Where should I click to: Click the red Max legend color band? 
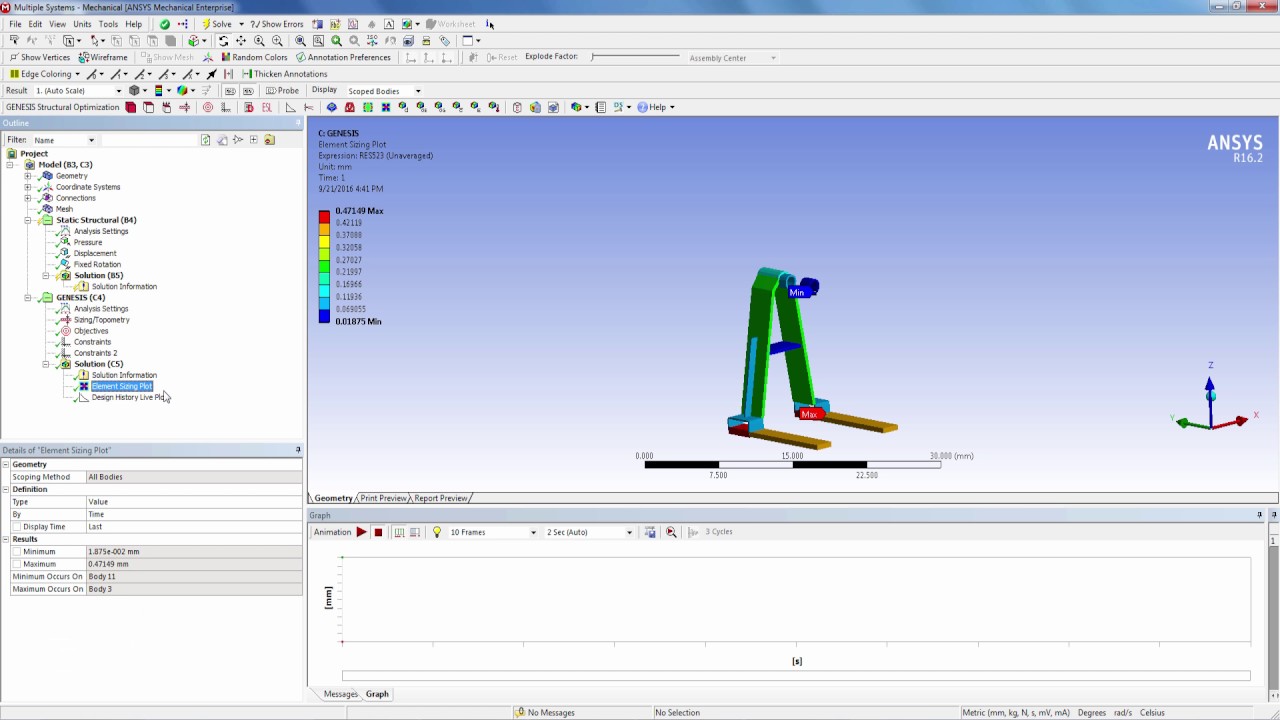tap(324, 216)
